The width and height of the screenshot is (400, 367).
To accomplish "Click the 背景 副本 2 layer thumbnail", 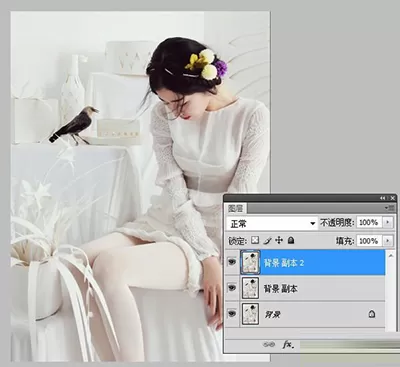I will click(250, 263).
